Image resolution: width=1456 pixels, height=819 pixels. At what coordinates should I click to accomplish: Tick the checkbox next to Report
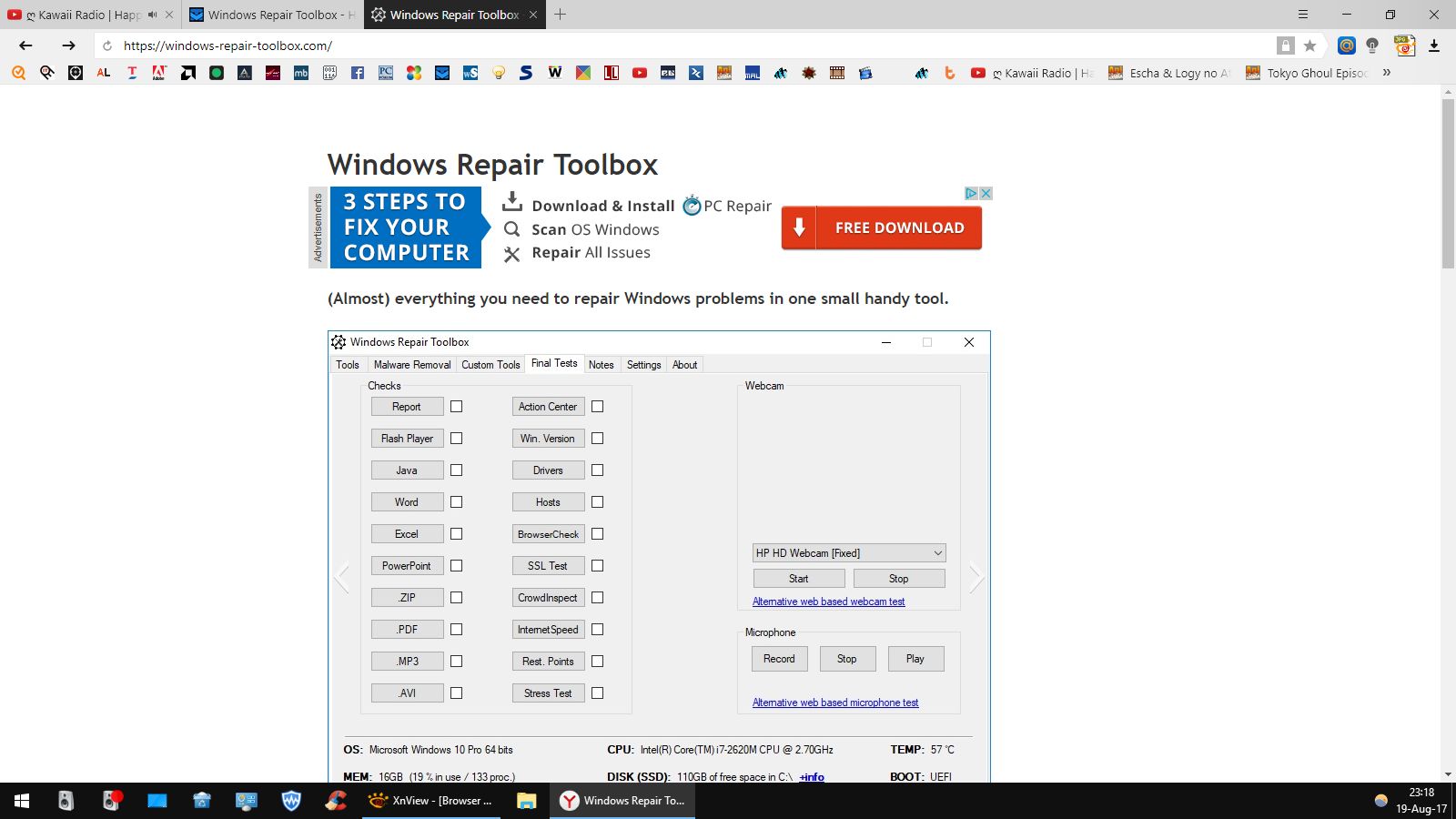[x=456, y=407]
